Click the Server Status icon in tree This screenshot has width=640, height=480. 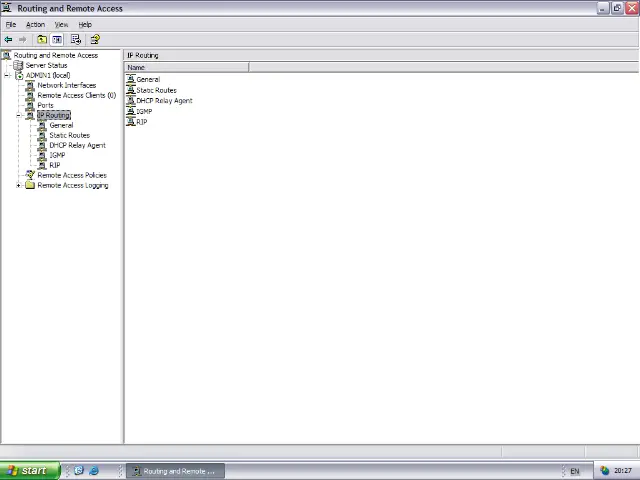[x=18, y=65]
